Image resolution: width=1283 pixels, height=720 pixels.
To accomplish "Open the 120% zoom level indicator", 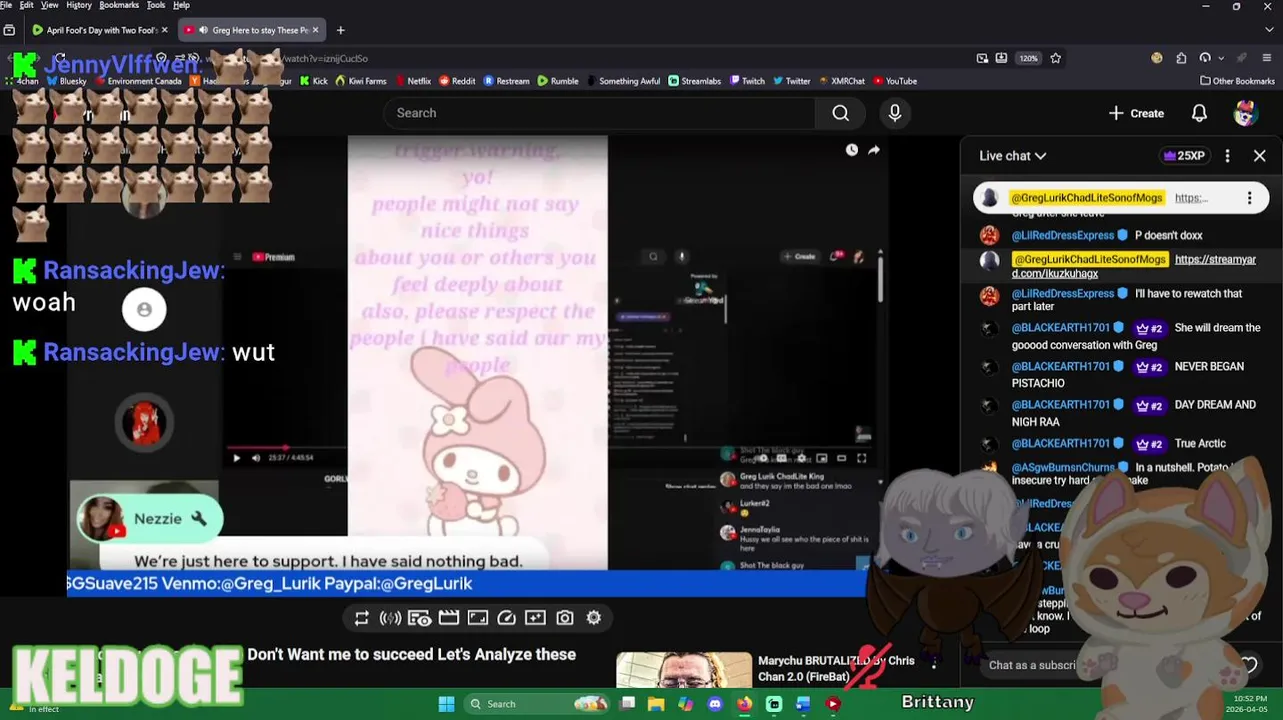I will (x=1029, y=58).
